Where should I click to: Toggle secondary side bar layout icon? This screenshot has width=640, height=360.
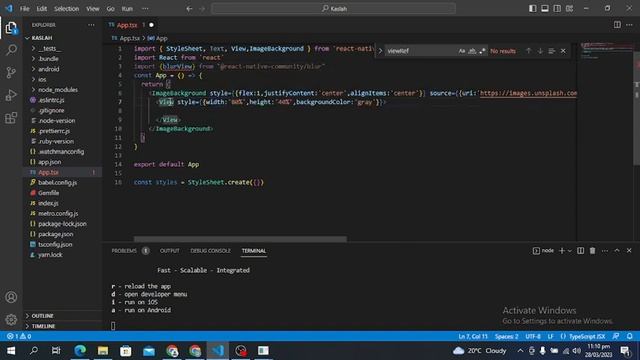click(557, 8)
